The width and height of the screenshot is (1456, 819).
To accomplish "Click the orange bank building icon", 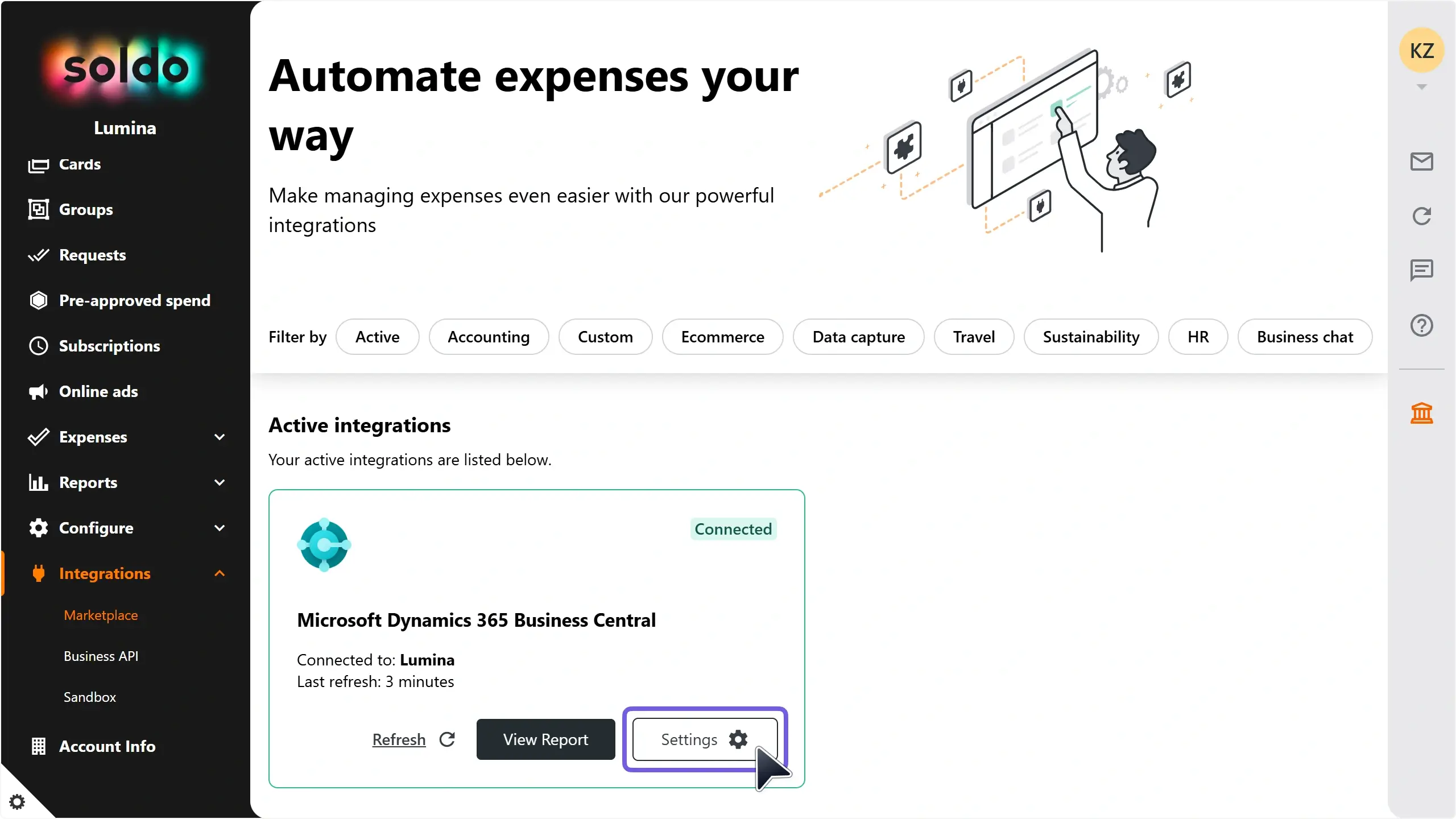I will click(x=1421, y=413).
